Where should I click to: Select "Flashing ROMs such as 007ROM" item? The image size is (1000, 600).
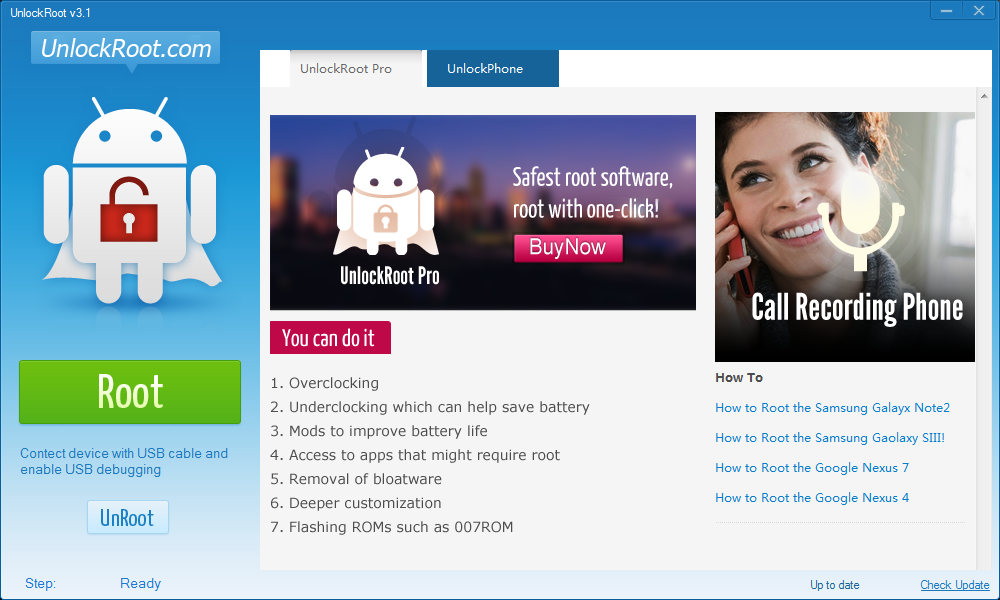(392, 527)
